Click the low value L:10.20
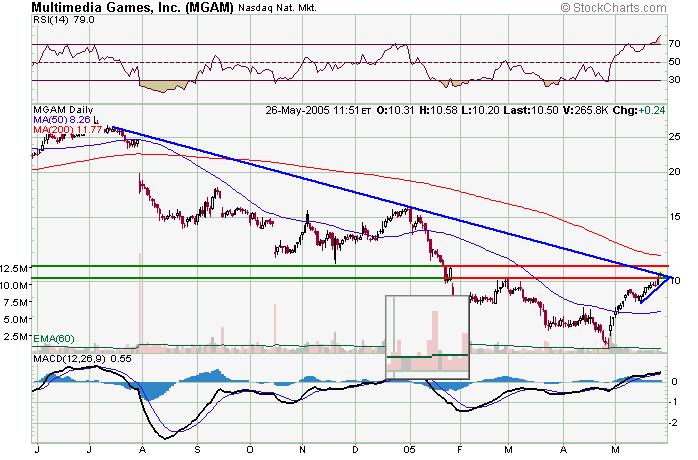Screen dimensions: 698x460 [x=480, y=110]
